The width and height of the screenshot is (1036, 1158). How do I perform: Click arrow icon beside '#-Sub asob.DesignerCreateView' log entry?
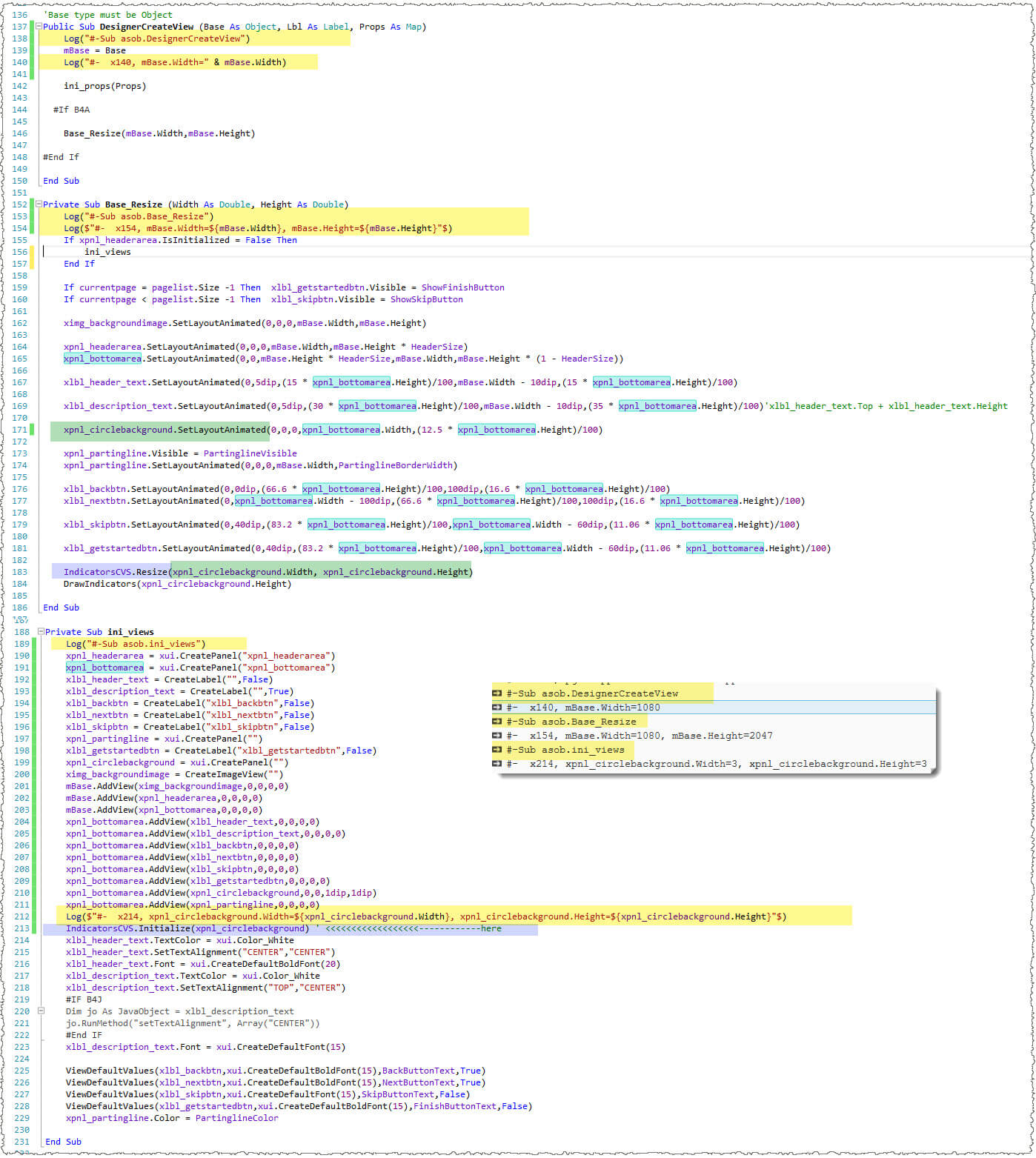[x=497, y=693]
